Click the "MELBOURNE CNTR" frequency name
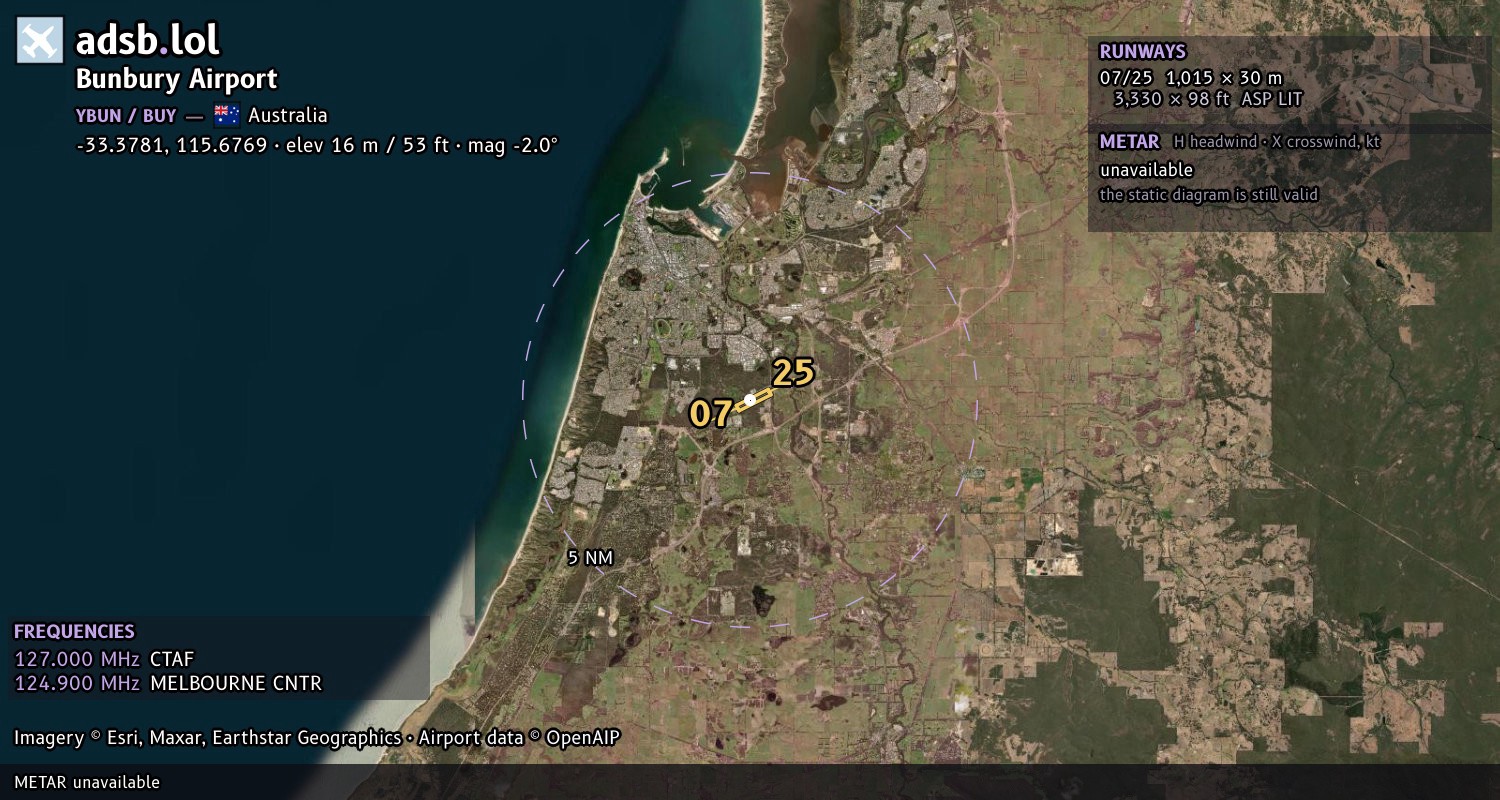The height and width of the screenshot is (800, 1500). tap(236, 684)
